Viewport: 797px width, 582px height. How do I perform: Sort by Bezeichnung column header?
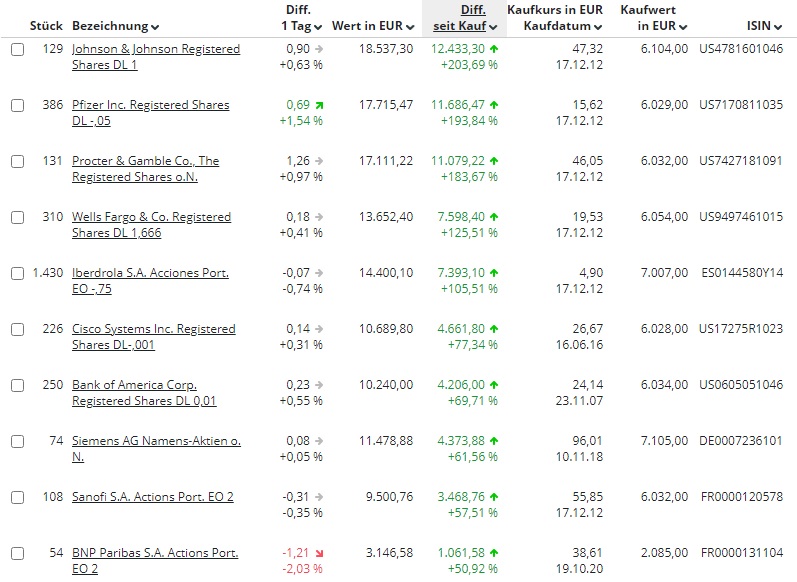(115, 26)
